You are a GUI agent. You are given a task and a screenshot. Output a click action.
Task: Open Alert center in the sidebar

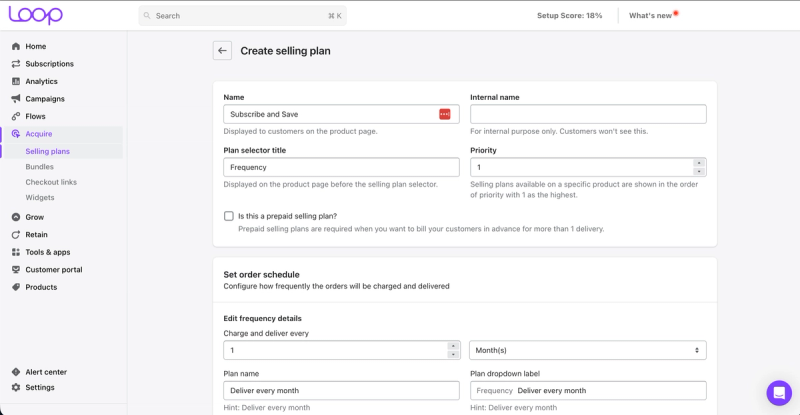click(46, 372)
